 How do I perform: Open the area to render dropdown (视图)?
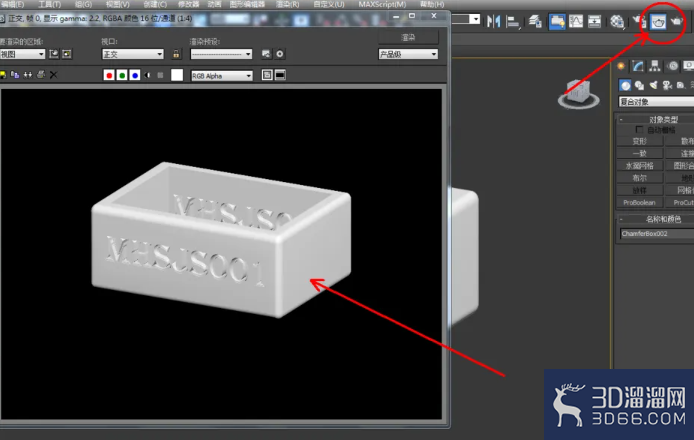[x=22, y=54]
